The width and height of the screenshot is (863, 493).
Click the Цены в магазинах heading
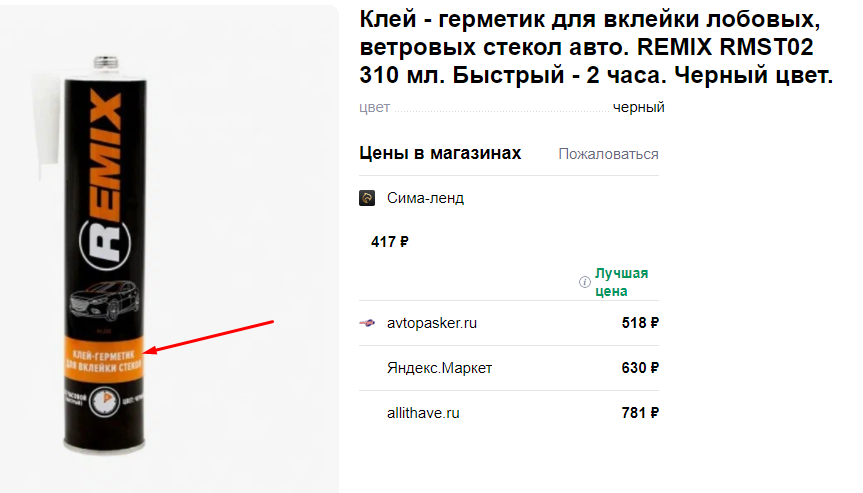[440, 153]
